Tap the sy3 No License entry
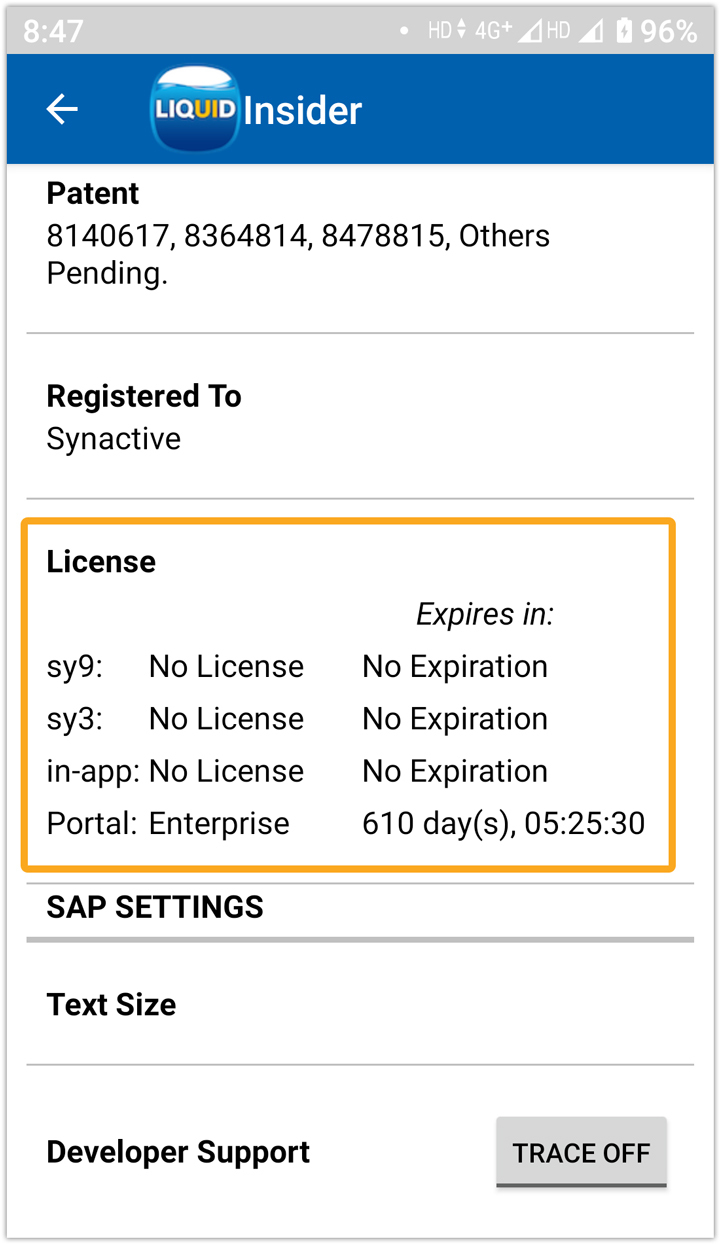The width and height of the screenshot is (720, 1244). pos(226,719)
